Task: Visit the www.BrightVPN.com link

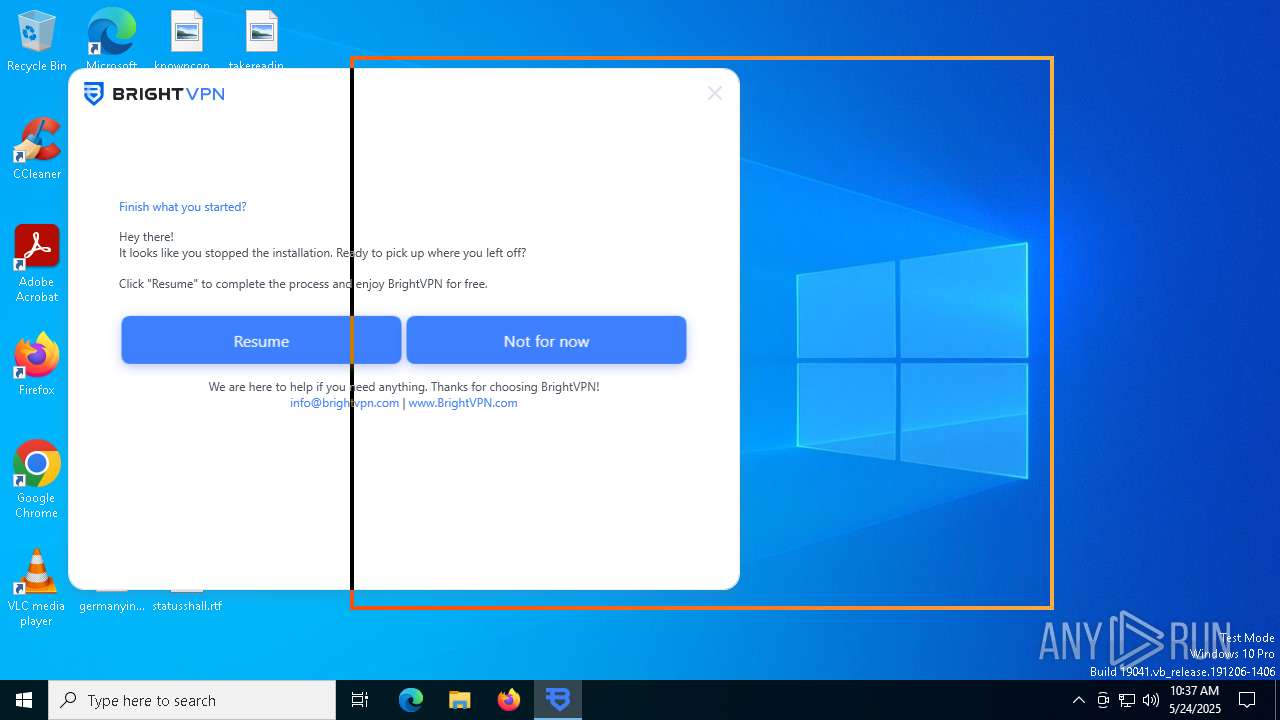Action: (x=463, y=403)
